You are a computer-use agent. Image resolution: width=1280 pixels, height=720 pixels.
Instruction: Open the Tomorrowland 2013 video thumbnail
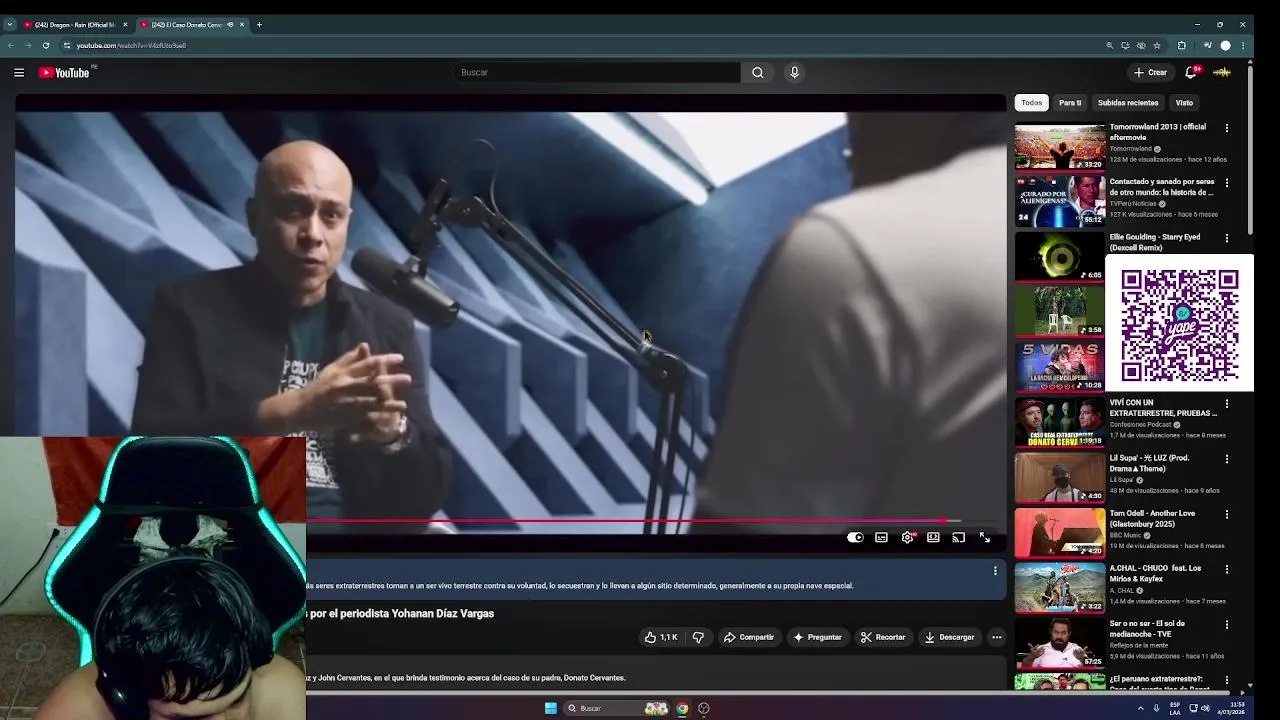click(x=1060, y=146)
